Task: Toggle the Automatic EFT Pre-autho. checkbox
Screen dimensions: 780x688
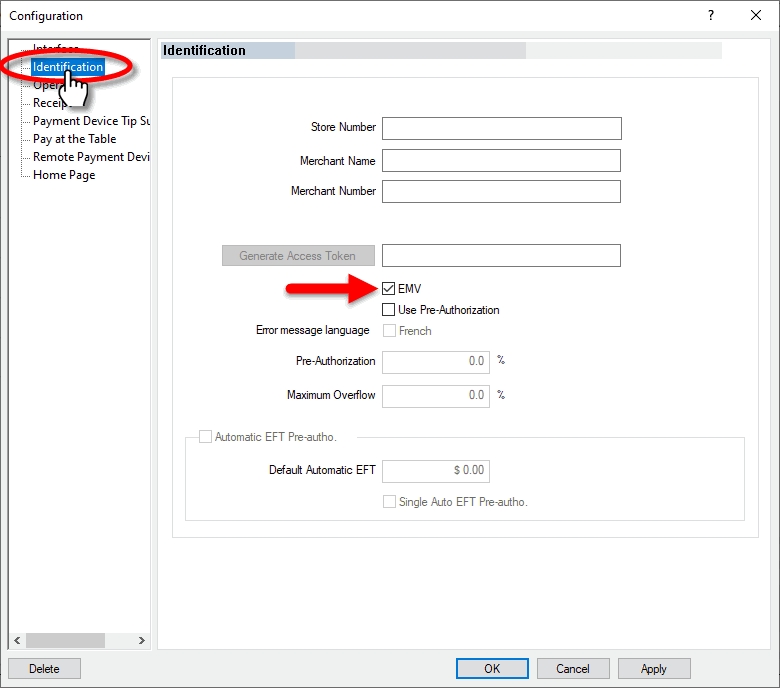Action: [x=206, y=437]
